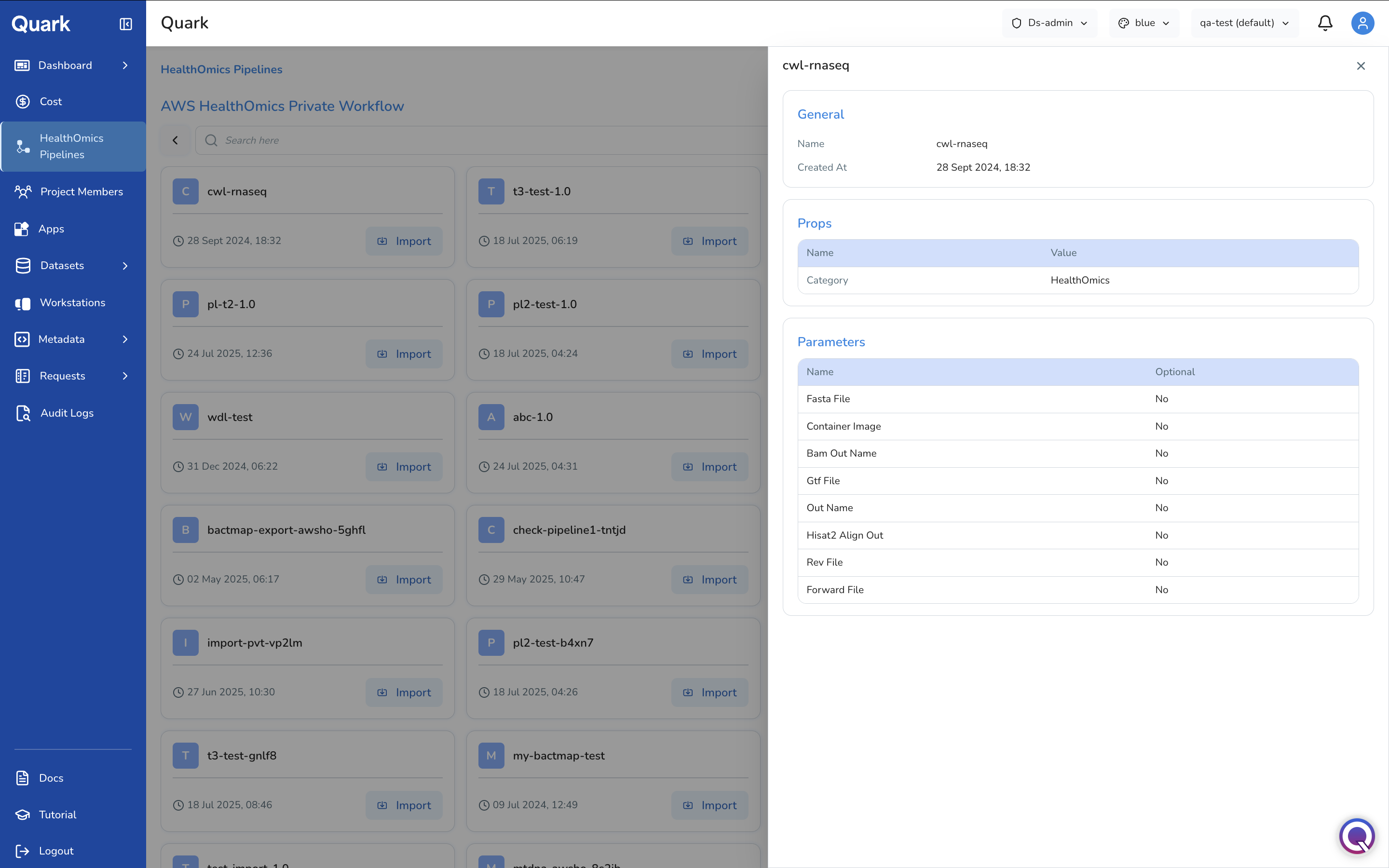Click the Hisat2 Align Out parameter row
This screenshot has height=868, width=1389.
1078,536
